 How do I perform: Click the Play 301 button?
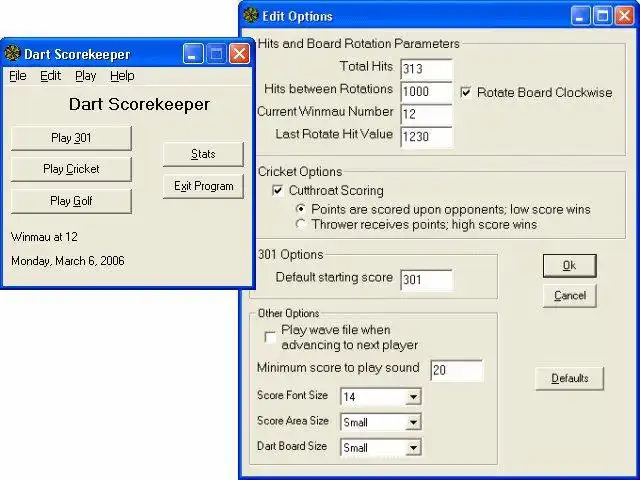(x=71, y=138)
